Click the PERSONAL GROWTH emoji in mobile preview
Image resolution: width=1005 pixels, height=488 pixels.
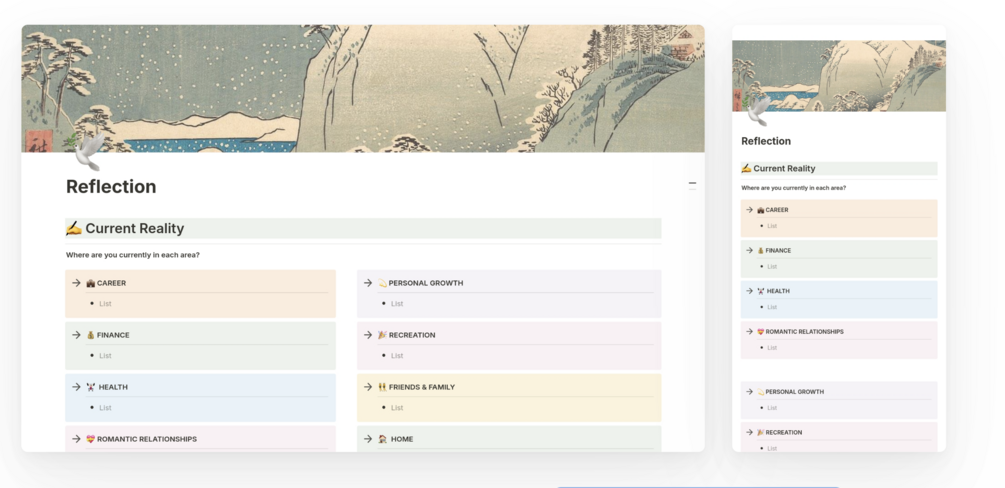761,392
